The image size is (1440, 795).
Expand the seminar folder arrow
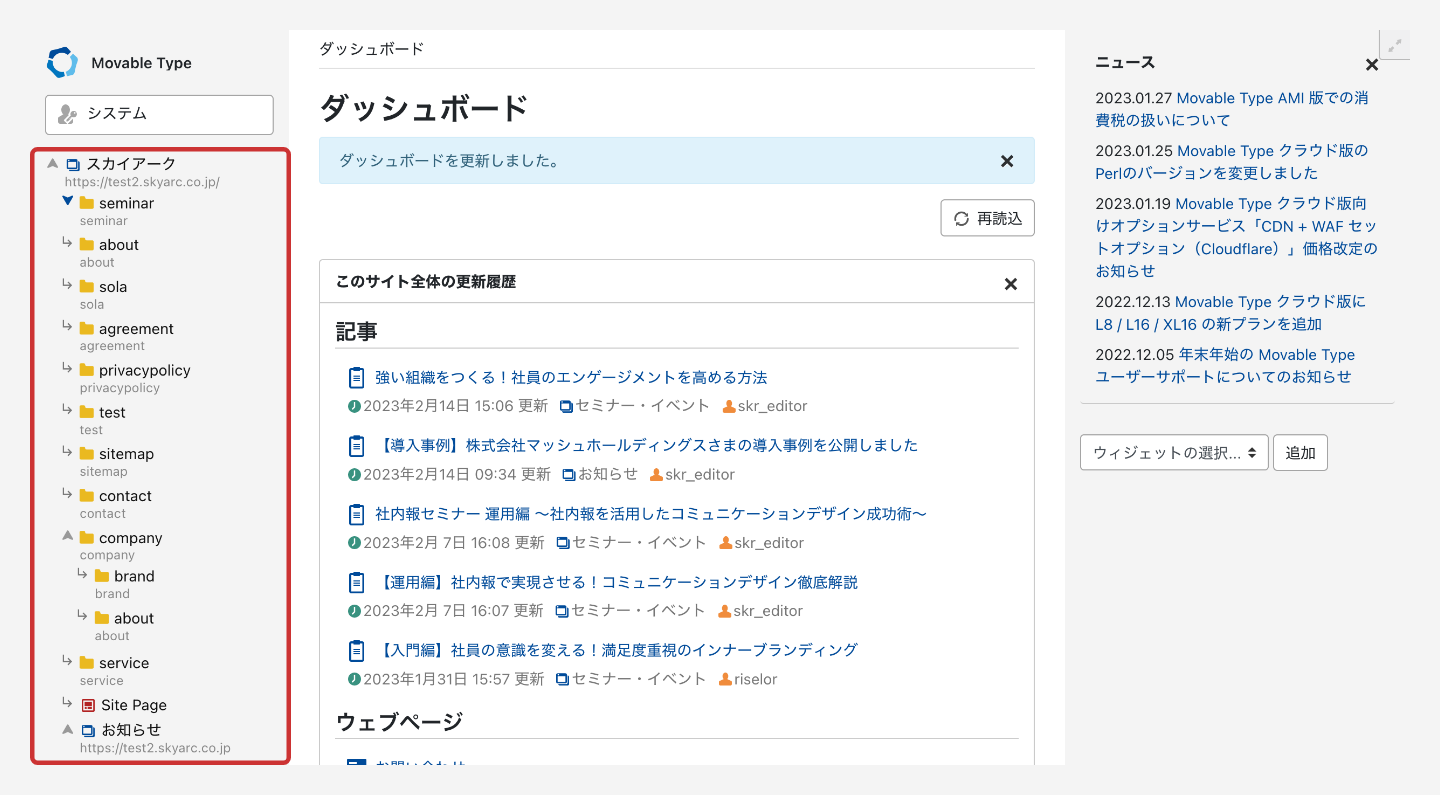[x=67, y=202]
